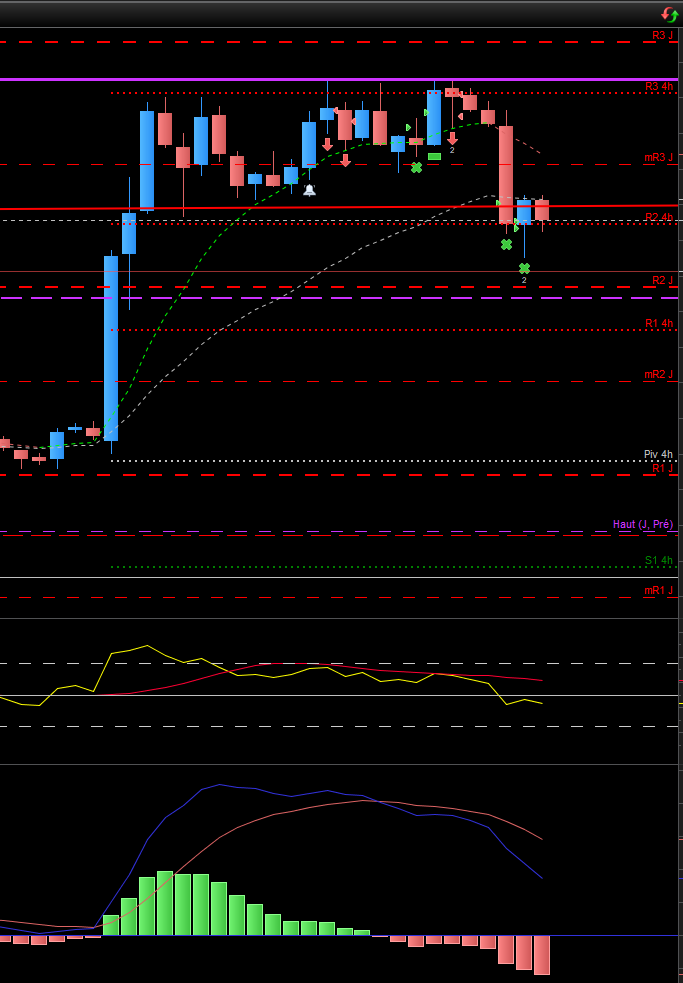Click the 'mR2 J' pivot label
This screenshot has width=683, height=983.
[x=659, y=374]
